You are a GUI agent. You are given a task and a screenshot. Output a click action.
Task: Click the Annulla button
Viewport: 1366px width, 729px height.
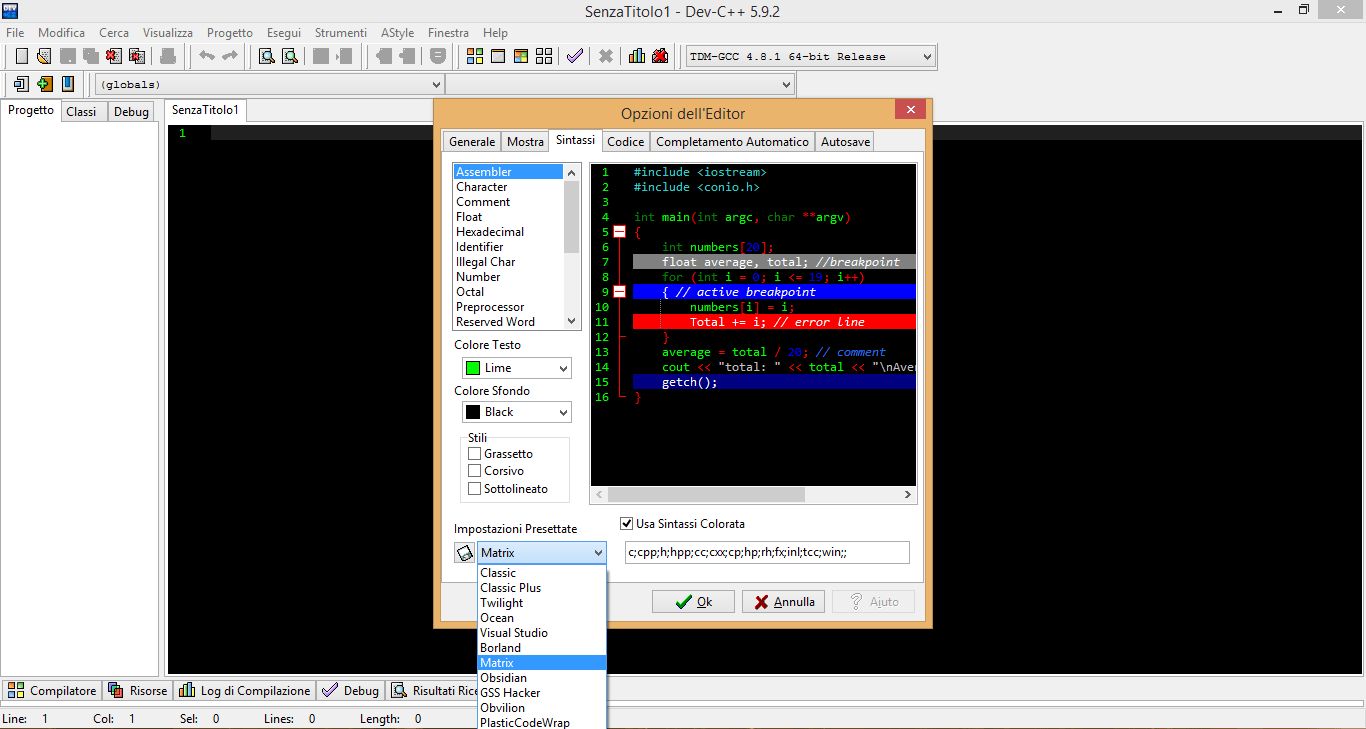tap(785, 602)
